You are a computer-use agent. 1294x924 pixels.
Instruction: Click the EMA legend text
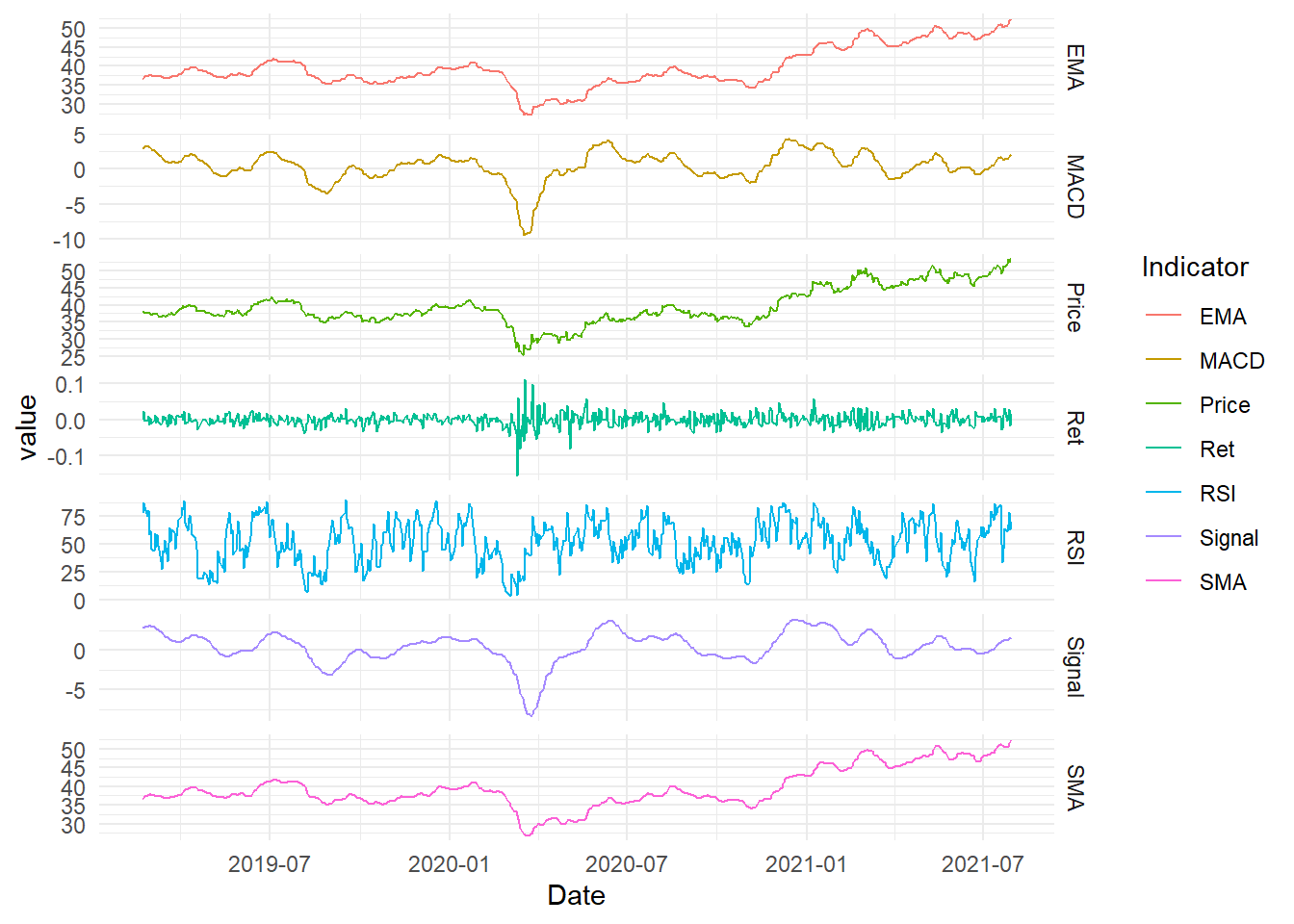tap(1223, 317)
